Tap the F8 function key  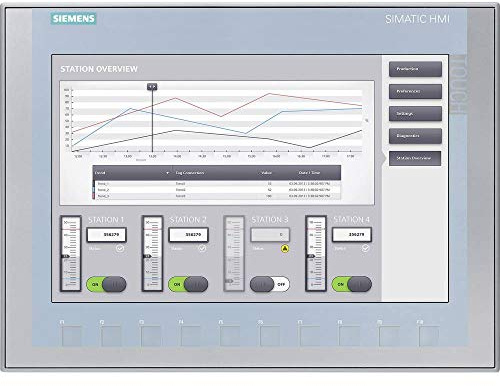pyautogui.click(x=349, y=336)
